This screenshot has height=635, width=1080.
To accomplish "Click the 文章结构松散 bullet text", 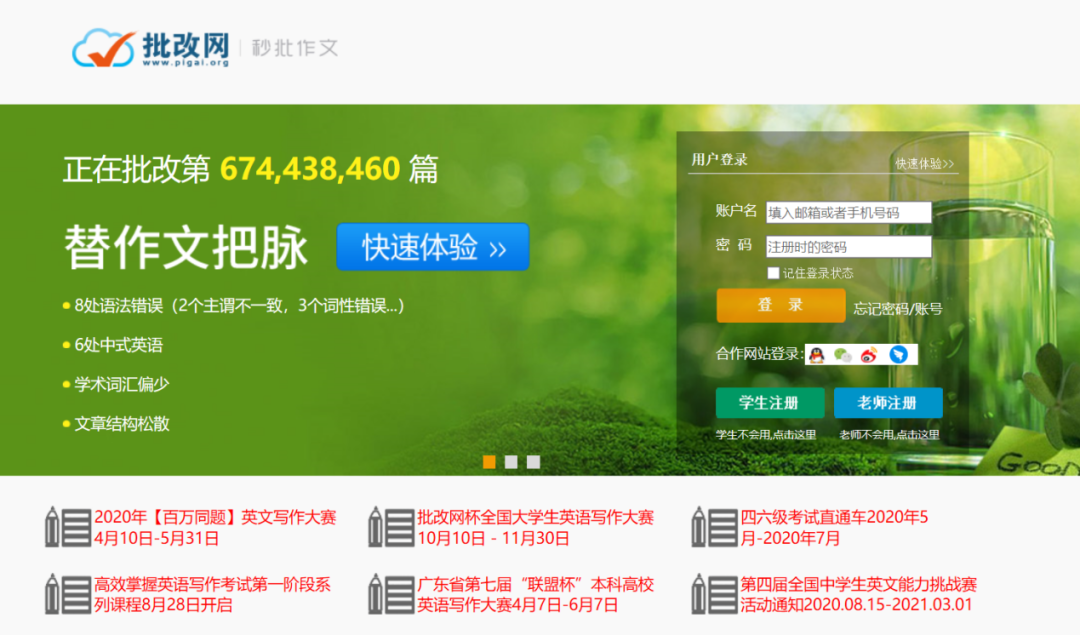I will click(x=122, y=424).
